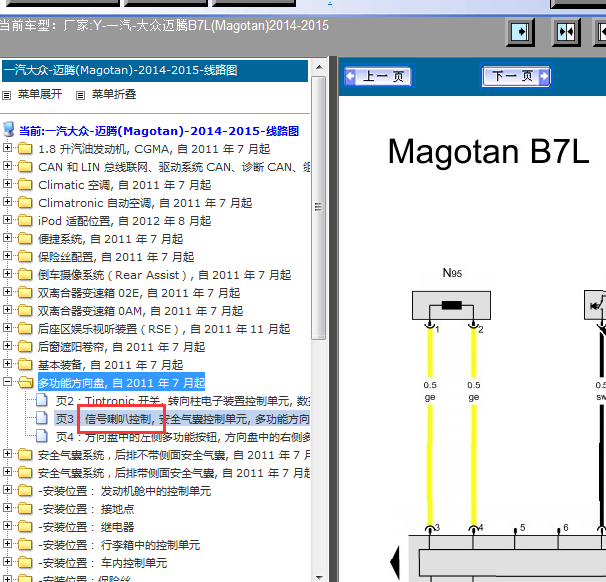Collapse the 多功能方向盘 folder node
This screenshot has height=582, width=606.
7,382
